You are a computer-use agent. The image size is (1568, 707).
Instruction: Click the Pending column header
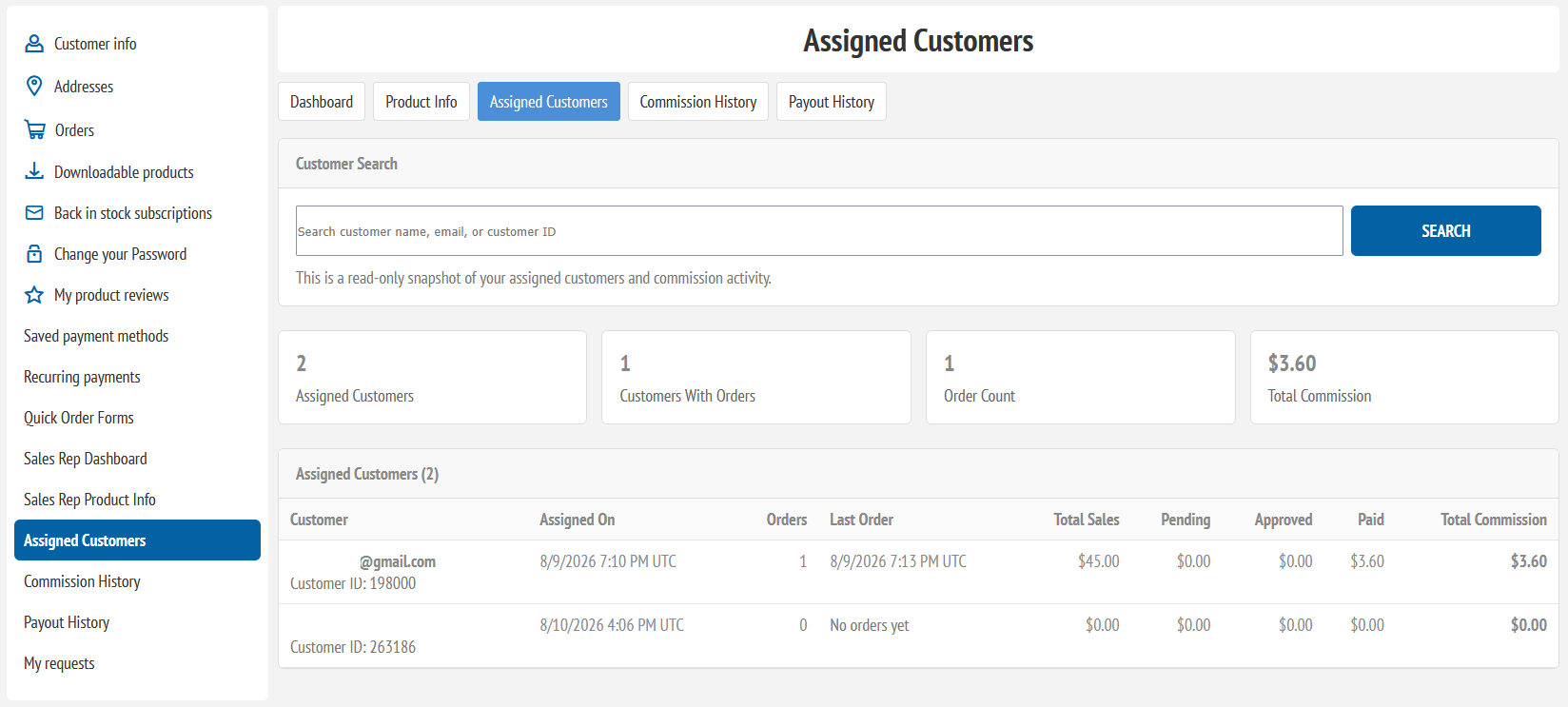click(x=1186, y=520)
